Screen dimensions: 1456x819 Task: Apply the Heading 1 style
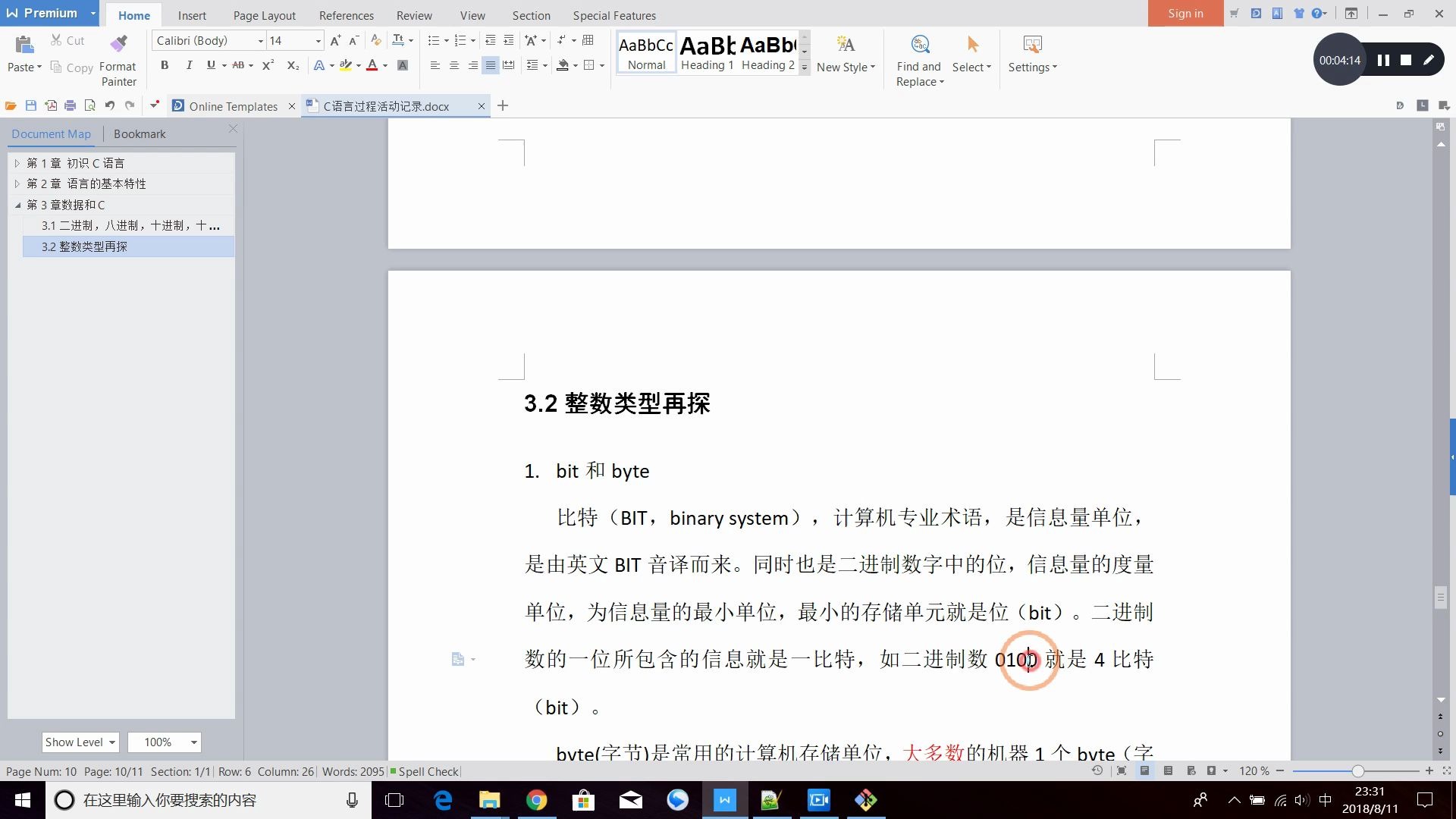[707, 53]
